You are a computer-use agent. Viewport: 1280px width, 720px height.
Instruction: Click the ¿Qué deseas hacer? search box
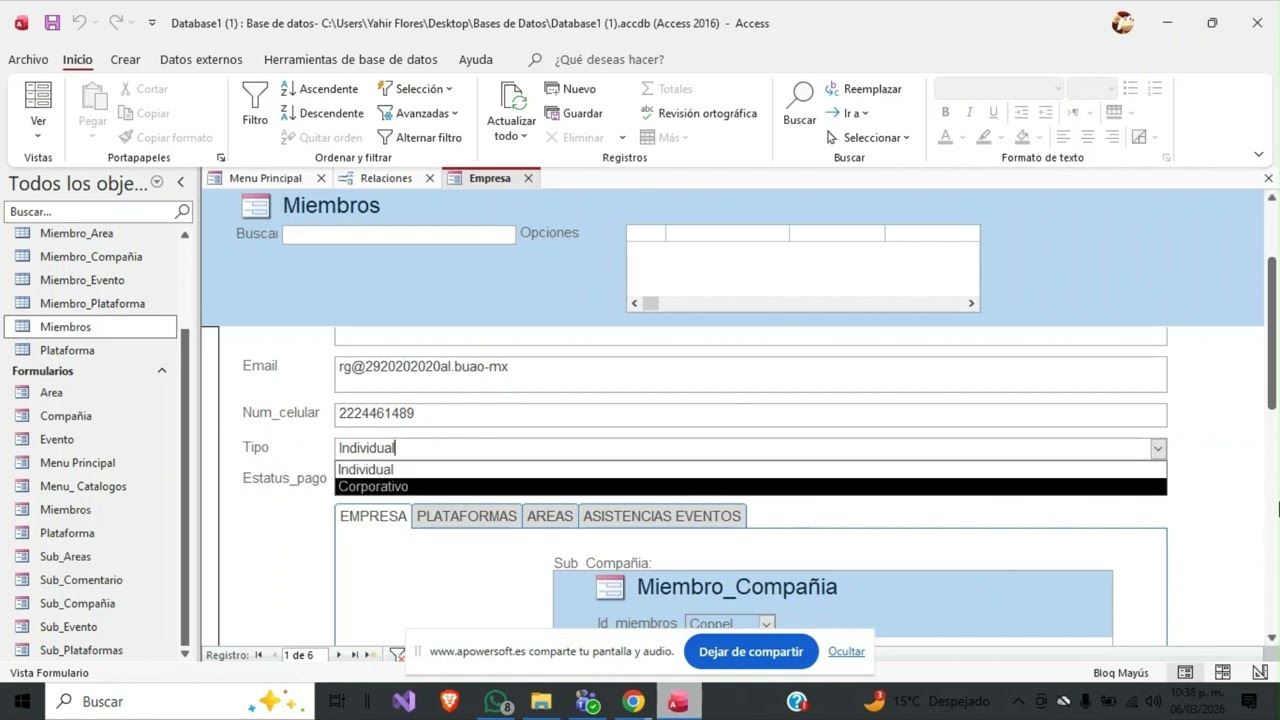click(609, 60)
